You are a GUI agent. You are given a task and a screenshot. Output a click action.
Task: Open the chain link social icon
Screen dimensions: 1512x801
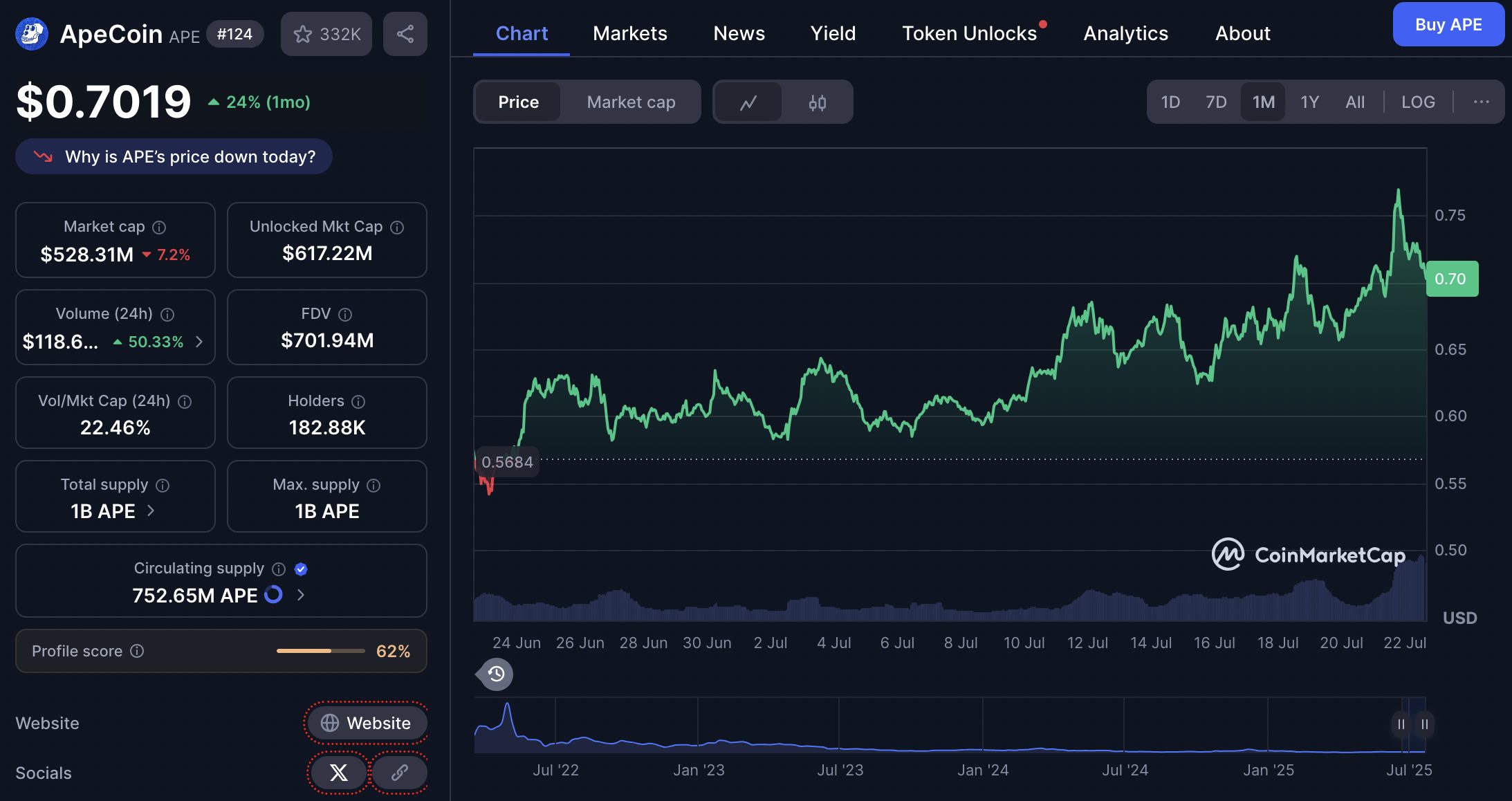(399, 773)
